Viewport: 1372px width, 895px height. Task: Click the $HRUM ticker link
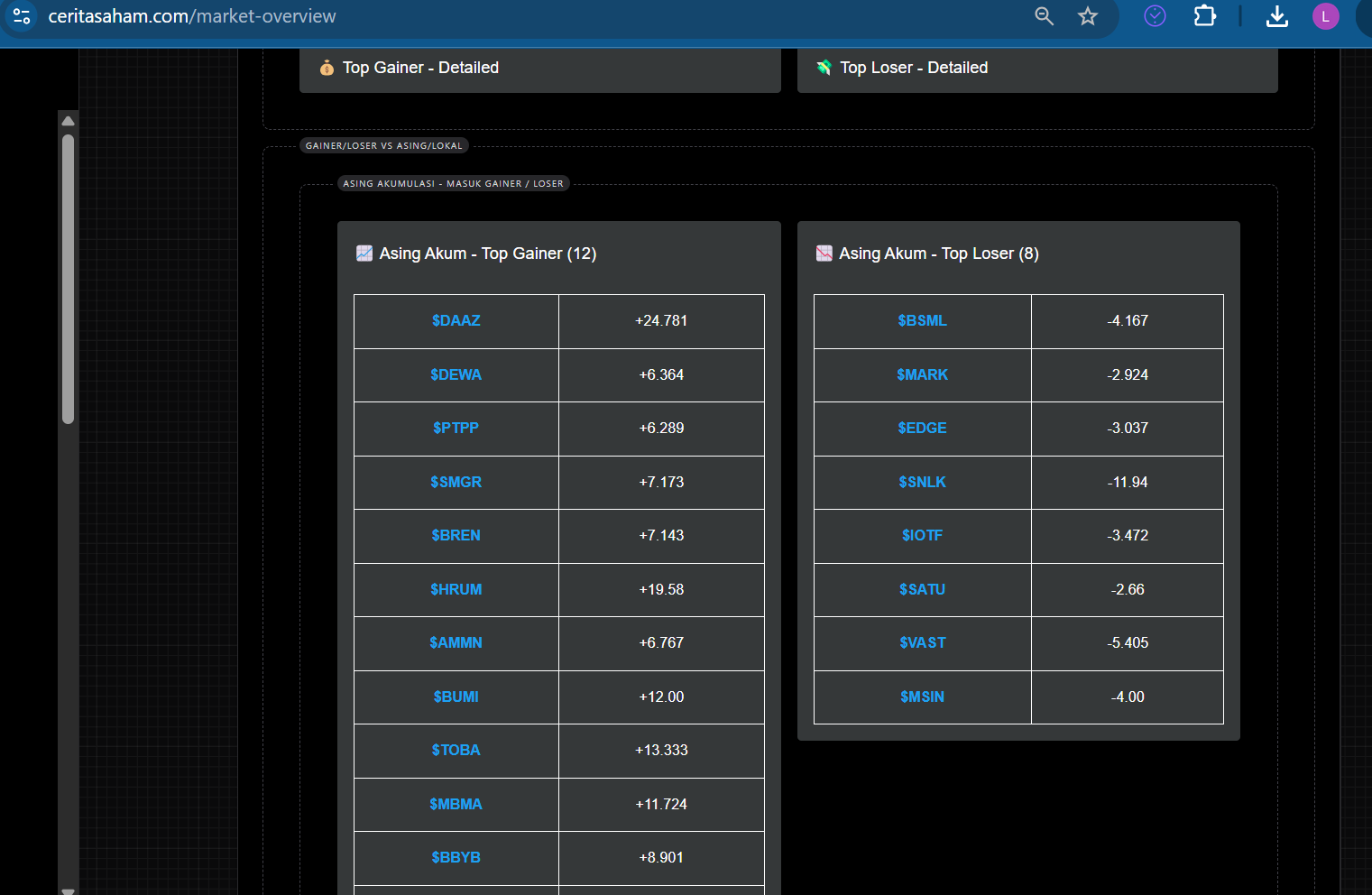click(x=456, y=590)
